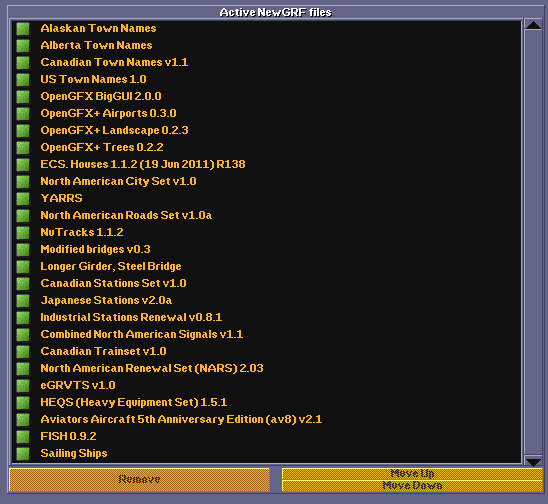Image resolution: width=548 pixels, height=504 pixels.
Task: Select Combined North American Signals v1.1
Action: pyautogui.click(x=266, y=334)
